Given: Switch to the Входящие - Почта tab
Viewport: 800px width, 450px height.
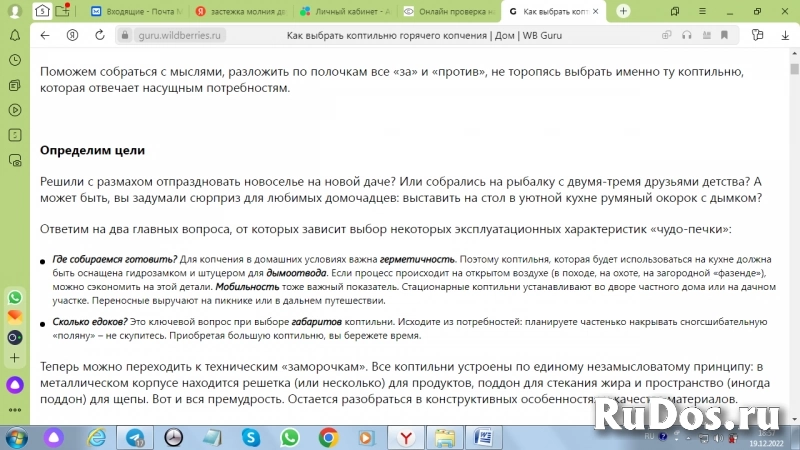Looking at the screenshot, I should (x=136, y=11).
